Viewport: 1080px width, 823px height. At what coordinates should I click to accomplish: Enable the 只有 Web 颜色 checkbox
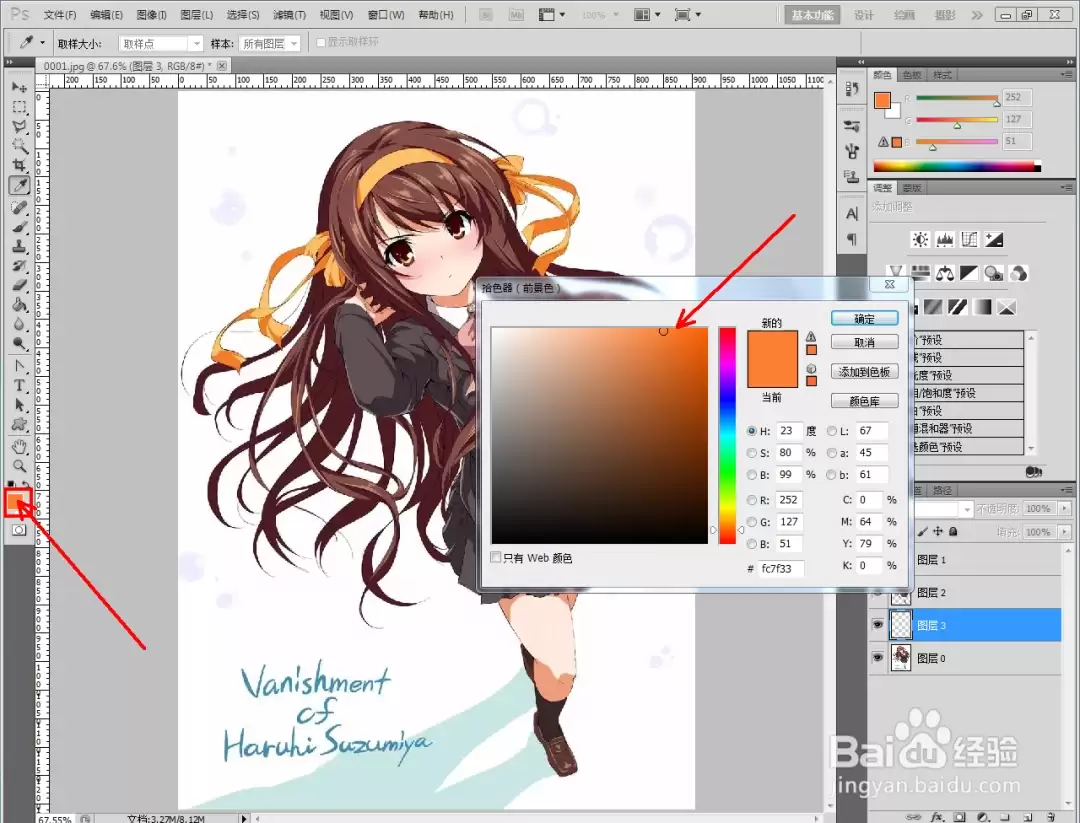495,557
